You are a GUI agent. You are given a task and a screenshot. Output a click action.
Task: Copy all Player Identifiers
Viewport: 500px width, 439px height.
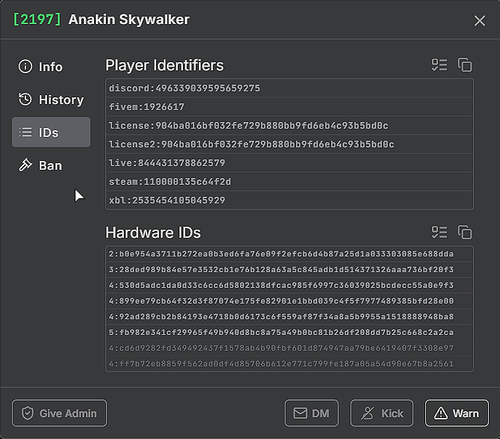point(465,65)
